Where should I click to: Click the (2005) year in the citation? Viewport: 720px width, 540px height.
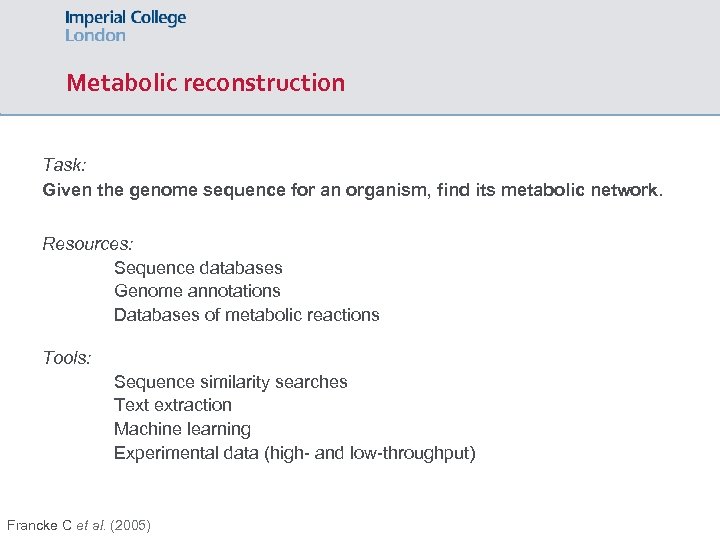(130, 525)
